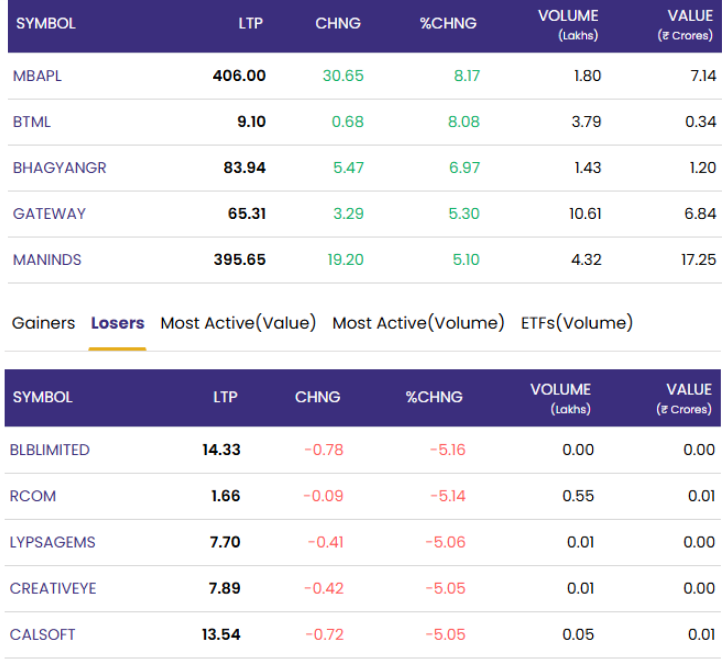Click MBAPL value 7.14
Viewport: 725px width, 662px height.
point(703,76)
